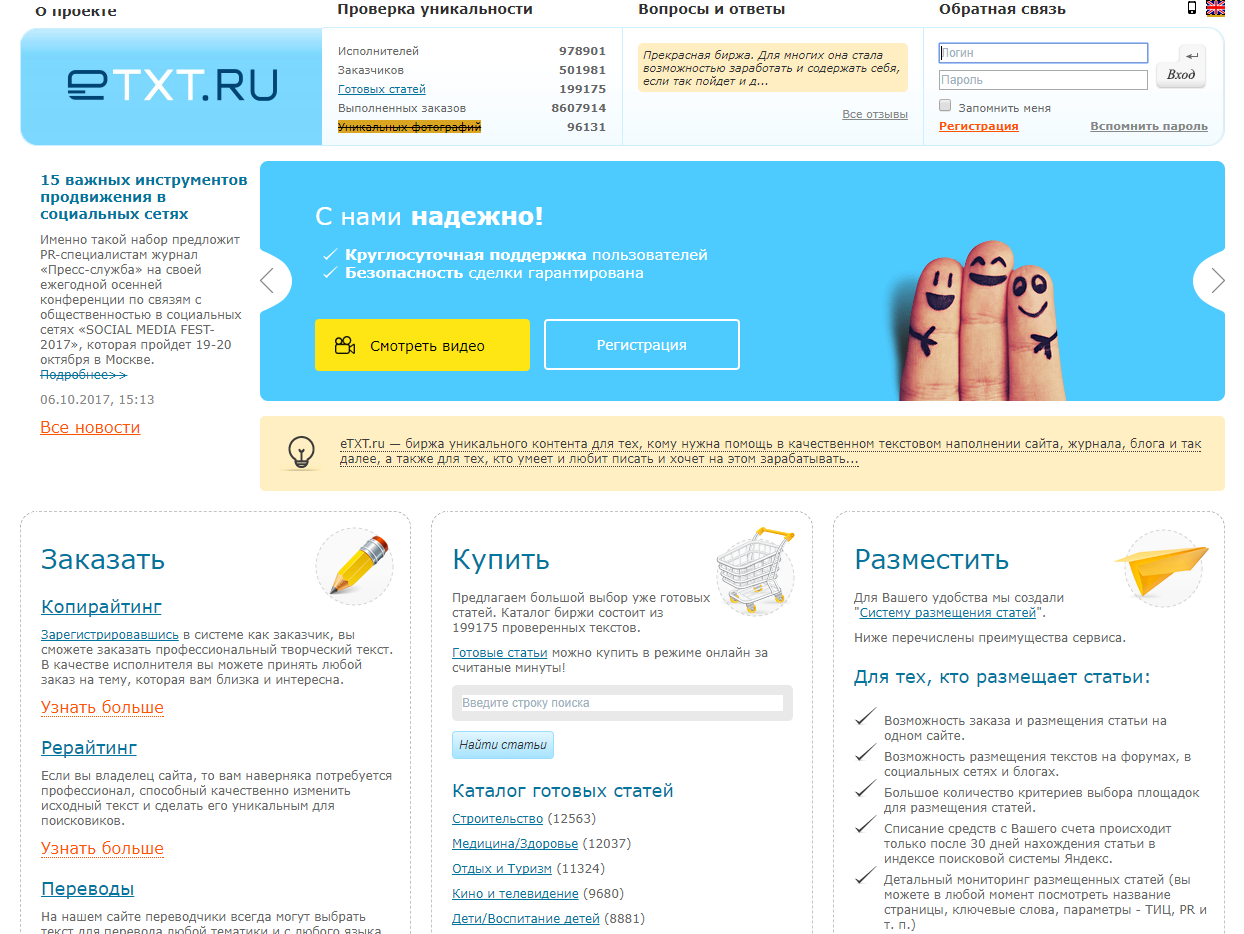The image size is (1244, 934).
Task: Enable the Запомнить меня checkbox
Action: click(944, 105)
